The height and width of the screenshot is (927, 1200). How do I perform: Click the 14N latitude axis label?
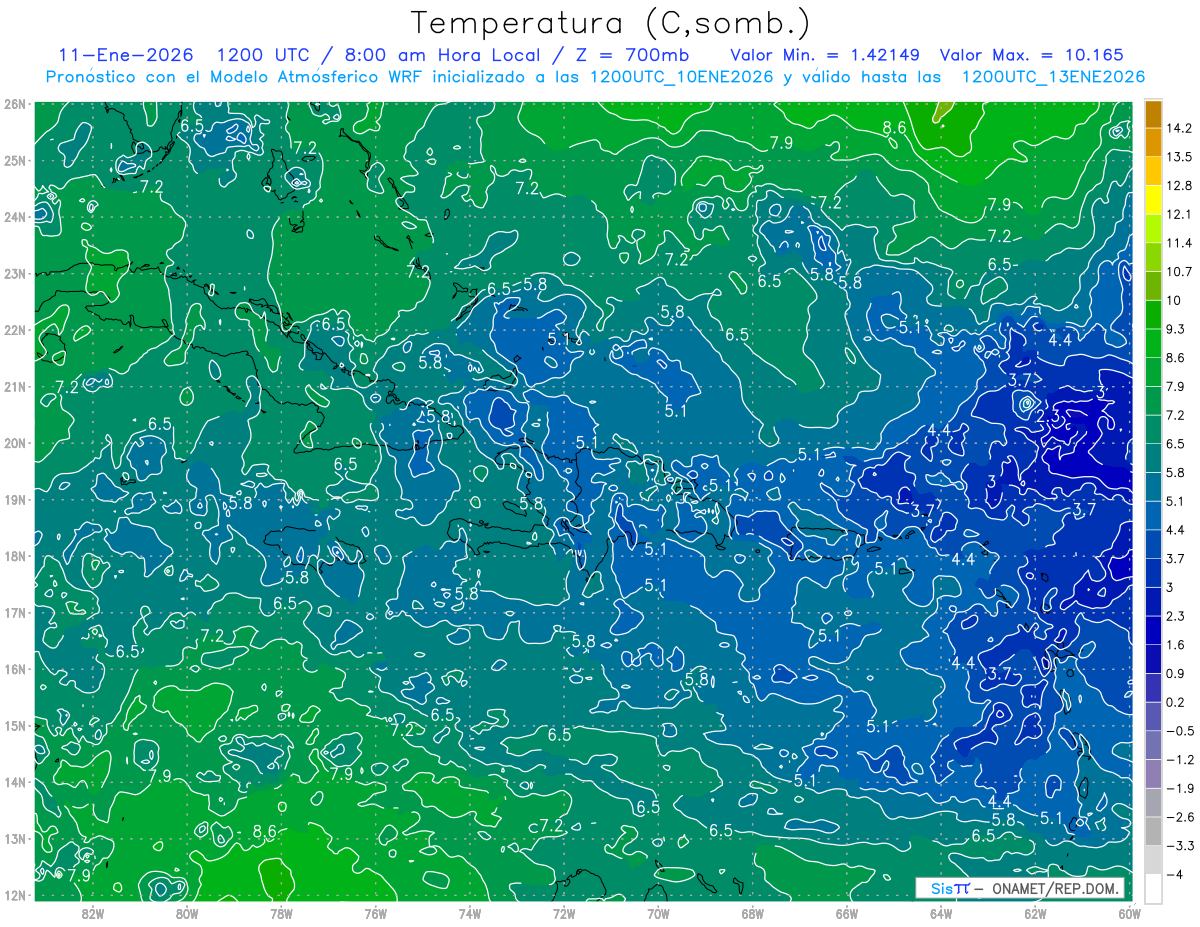[15, 782]
